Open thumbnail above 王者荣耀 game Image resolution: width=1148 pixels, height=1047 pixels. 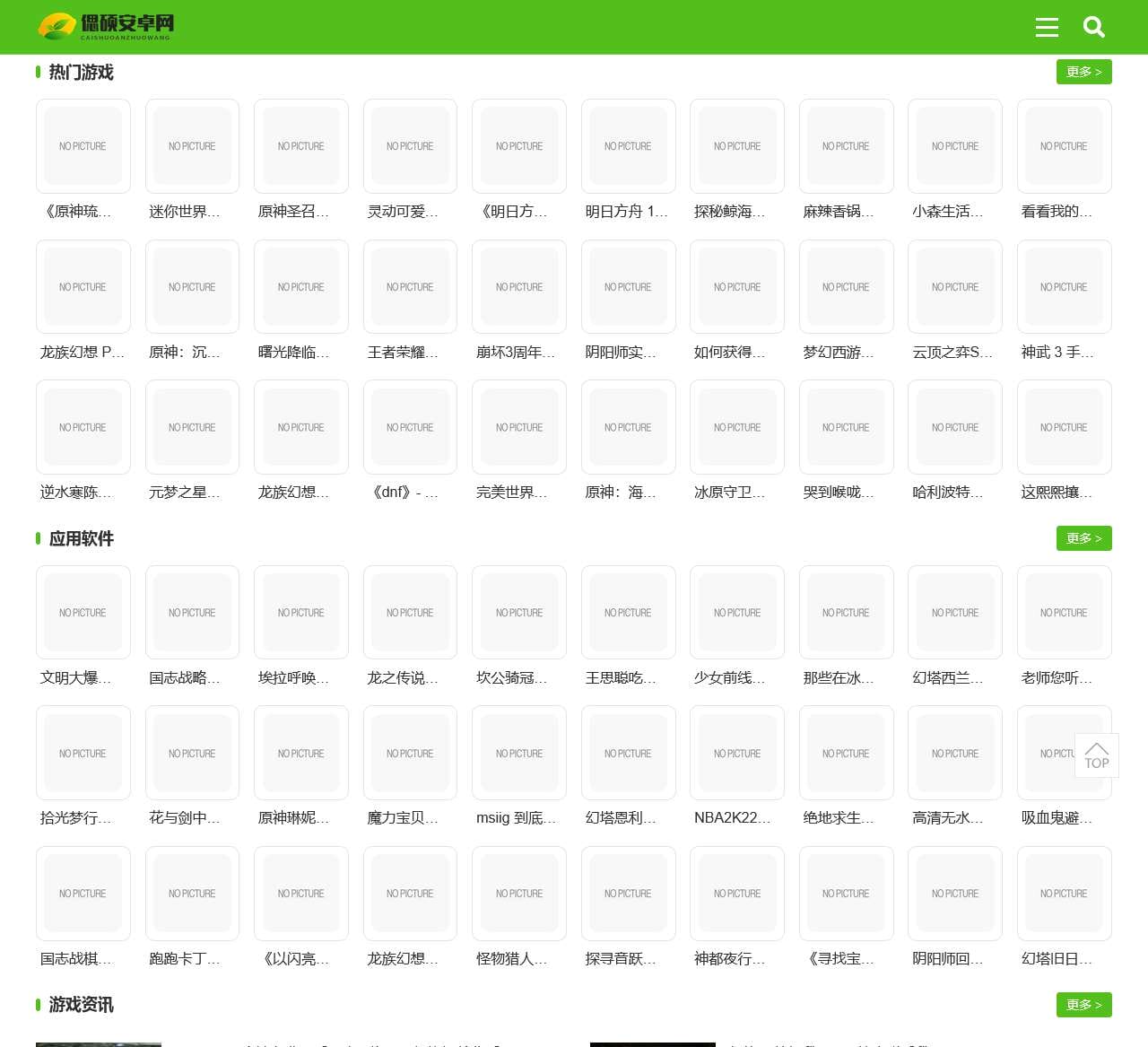coord(410,287)
